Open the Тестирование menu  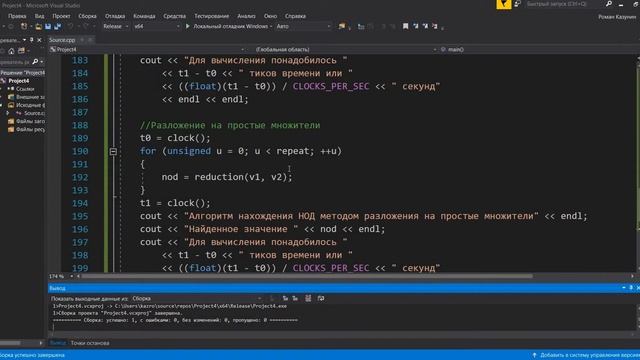[x=211, y=16]
